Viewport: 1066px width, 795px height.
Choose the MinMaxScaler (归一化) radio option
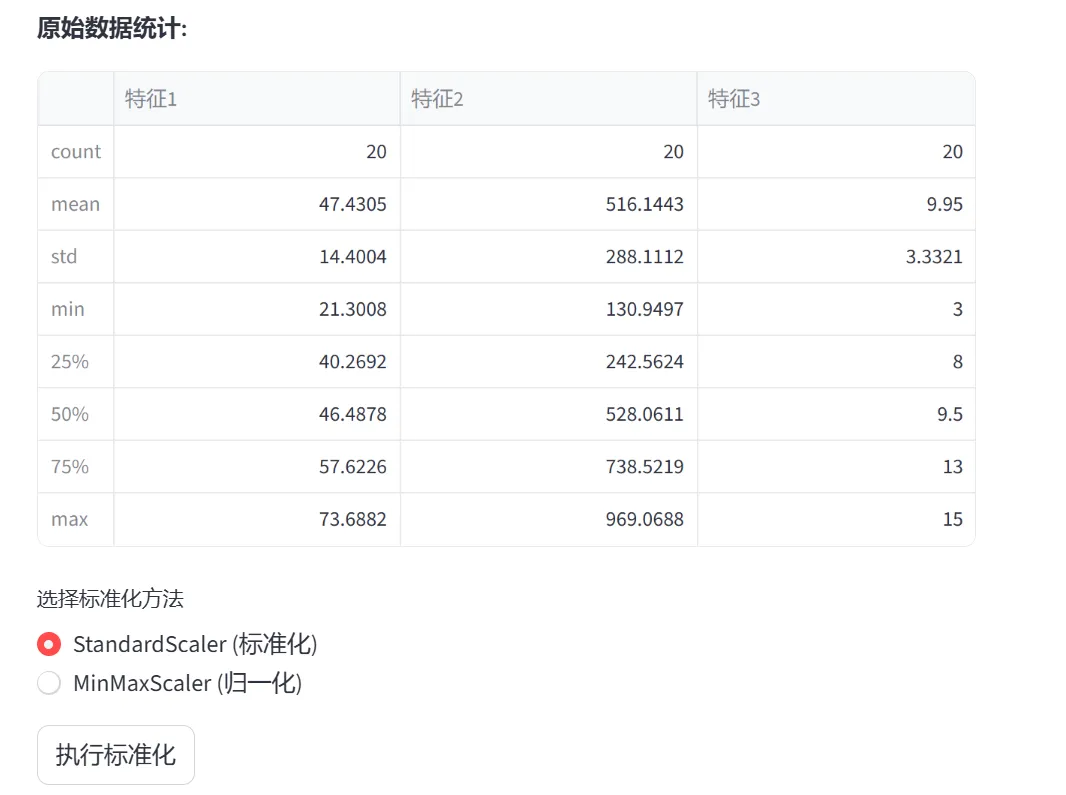(x=49, y=684)
